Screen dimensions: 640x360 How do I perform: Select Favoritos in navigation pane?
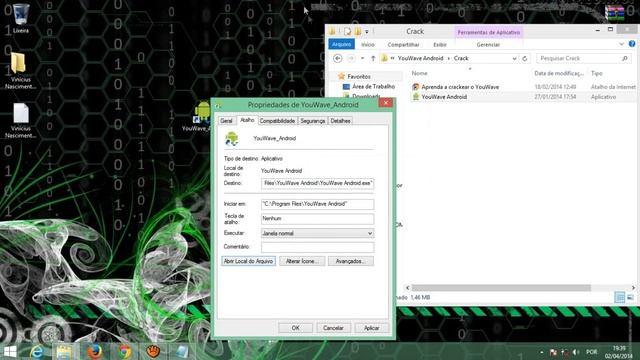coord(359,76)
